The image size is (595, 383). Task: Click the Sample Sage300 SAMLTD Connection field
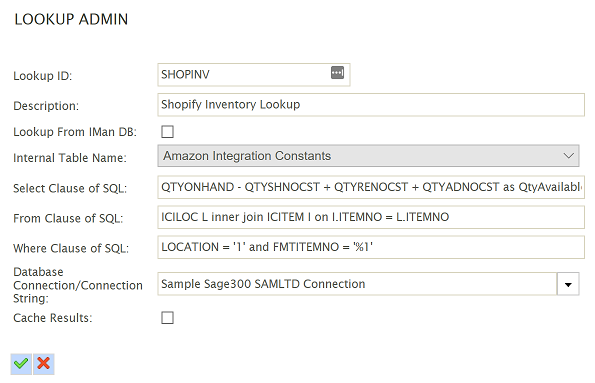357,284
